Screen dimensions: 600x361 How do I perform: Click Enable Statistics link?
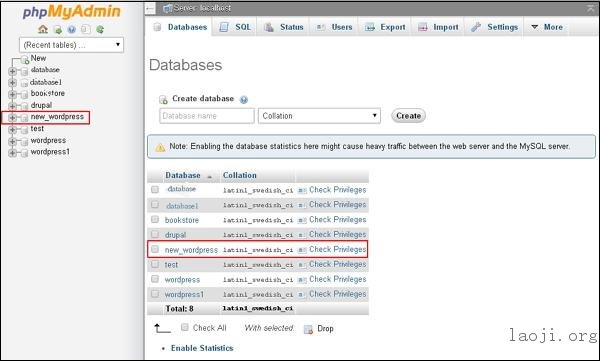pos(202,348)
